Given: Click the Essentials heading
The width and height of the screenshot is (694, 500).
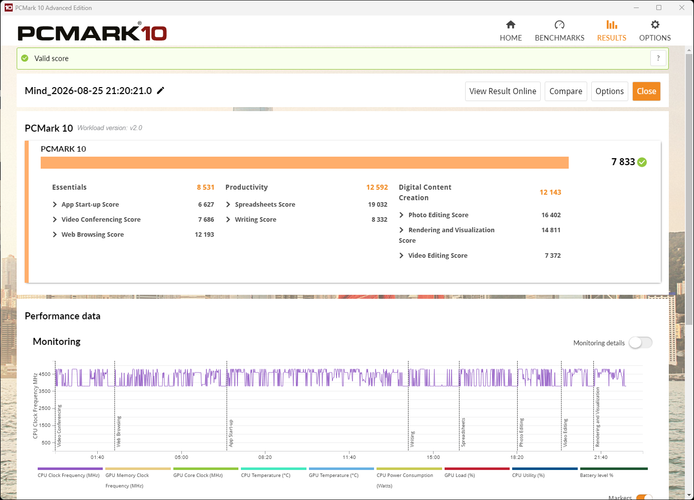Looking at the screenshot, I should [69, 187].
